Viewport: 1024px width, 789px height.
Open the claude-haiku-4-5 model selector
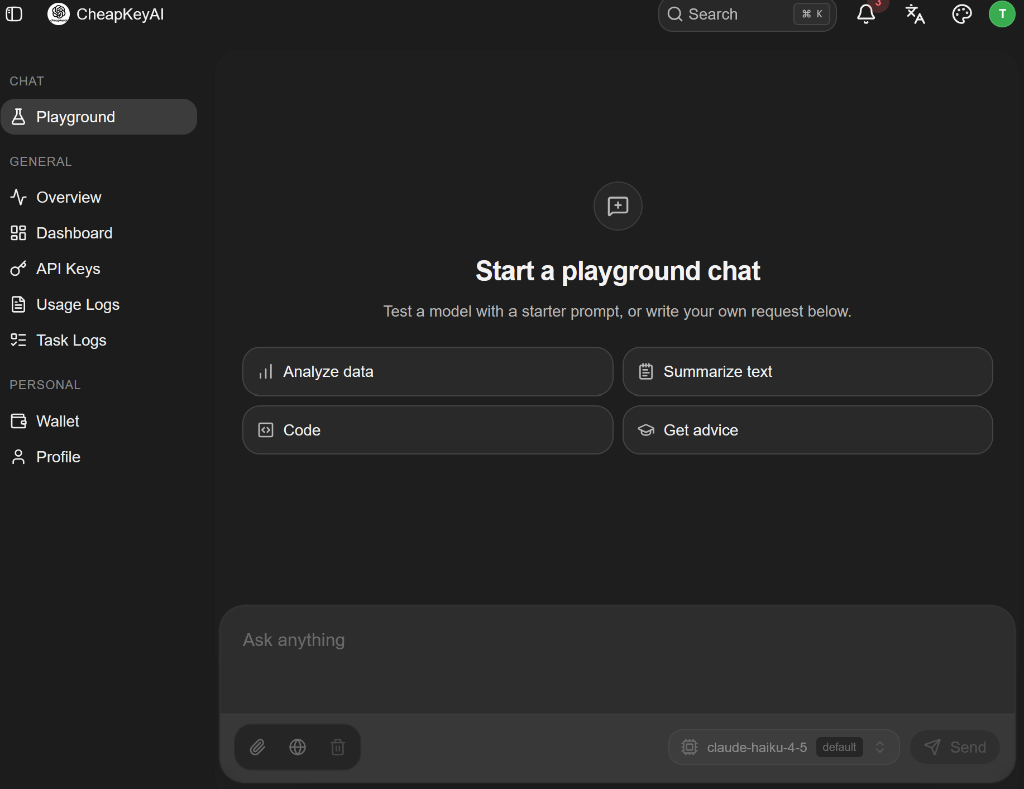pyautogui.click(x=784, y=747)
